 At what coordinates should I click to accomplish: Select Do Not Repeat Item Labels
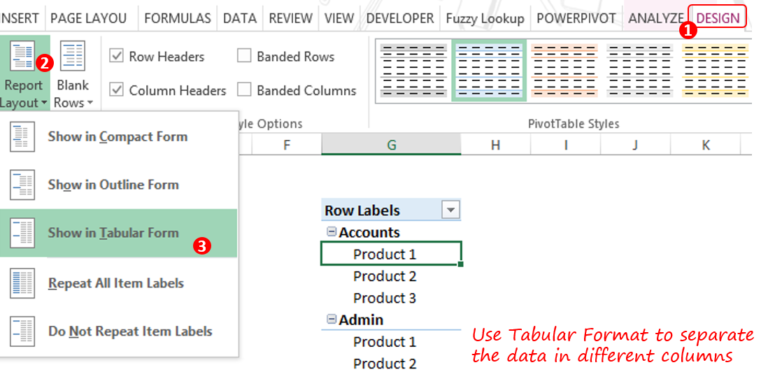point(118,332)
